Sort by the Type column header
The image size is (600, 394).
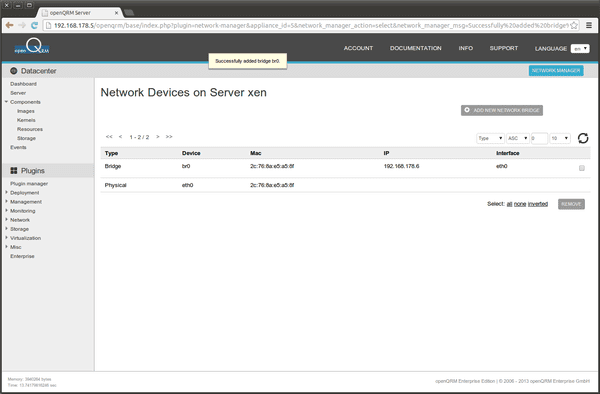pyautogui.click(x=111, y=153)
